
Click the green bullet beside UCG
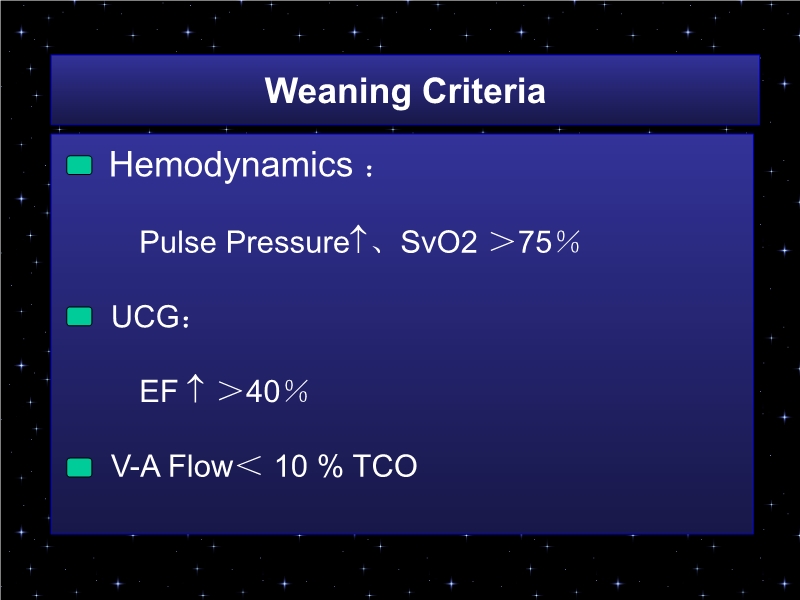point(79,317)
